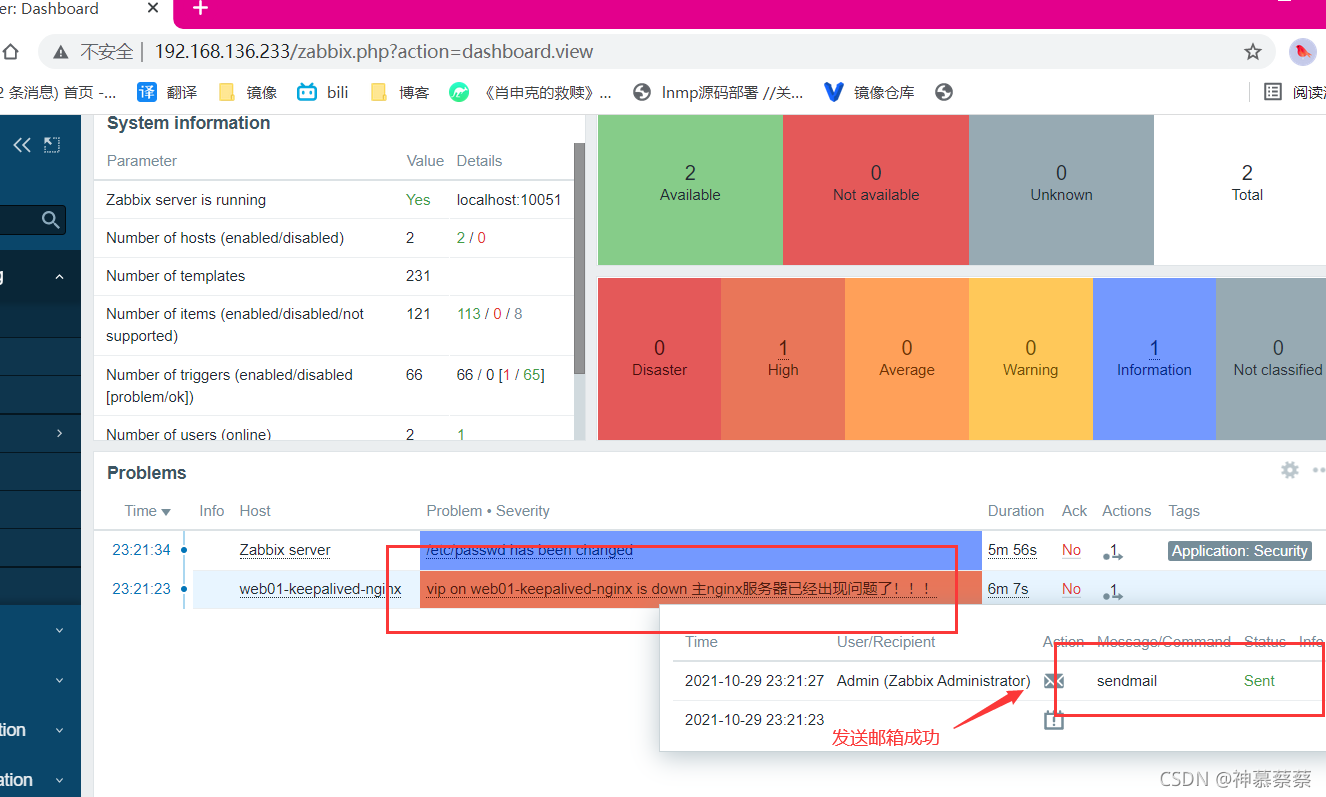
Task: Open the bili bookmark
Action: click(x=323, y=92)
